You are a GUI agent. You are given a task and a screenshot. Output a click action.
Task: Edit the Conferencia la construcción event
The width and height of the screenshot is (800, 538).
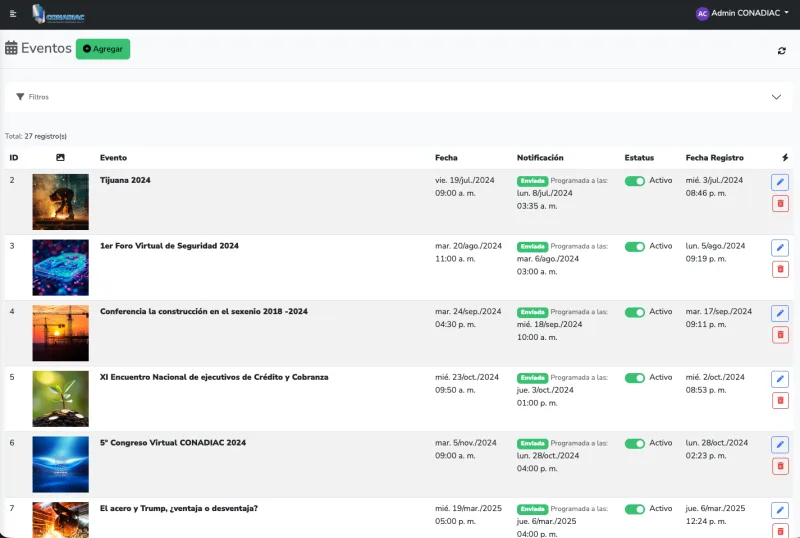(x=780, y=313)
